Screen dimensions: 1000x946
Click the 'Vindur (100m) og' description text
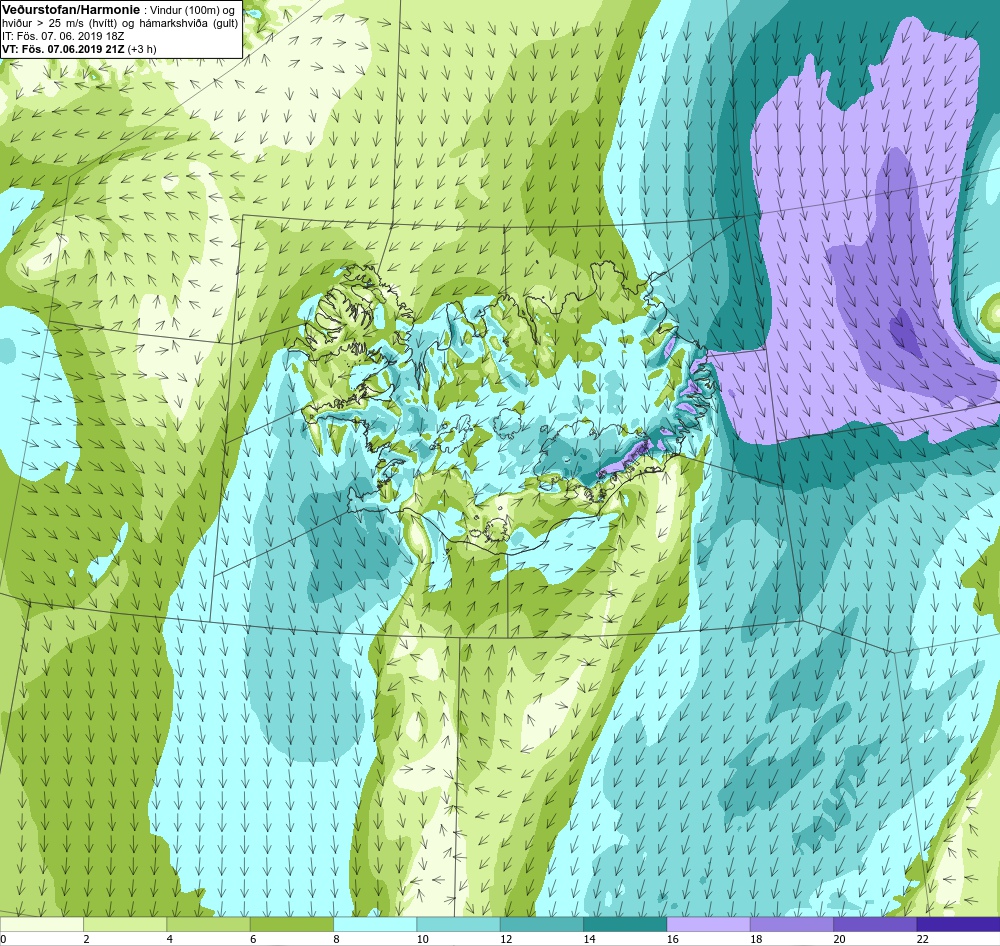tap(191, 10)
